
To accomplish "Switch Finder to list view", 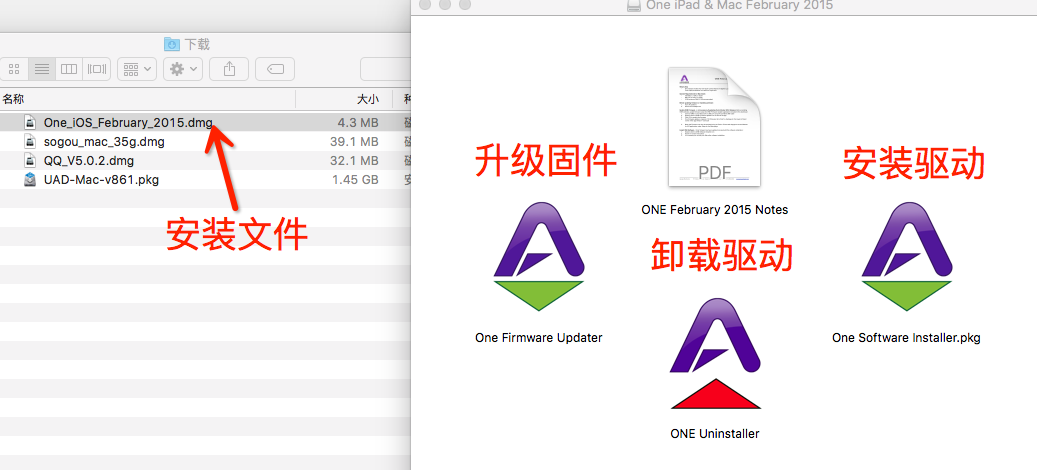I will pyautogui.click(x=42, y=69).
